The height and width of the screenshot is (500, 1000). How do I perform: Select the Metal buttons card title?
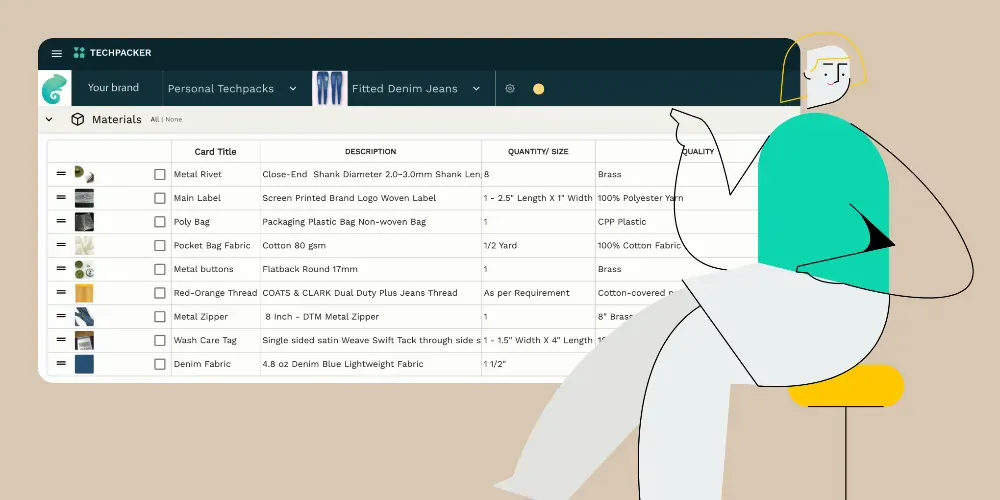point(203,269)
